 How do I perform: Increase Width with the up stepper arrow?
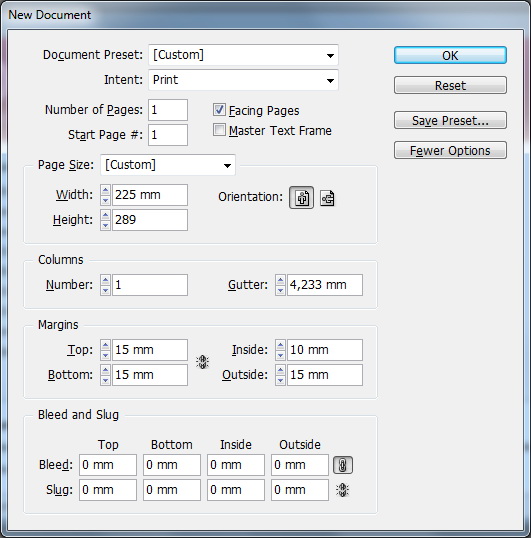click(x=105, y=190)
